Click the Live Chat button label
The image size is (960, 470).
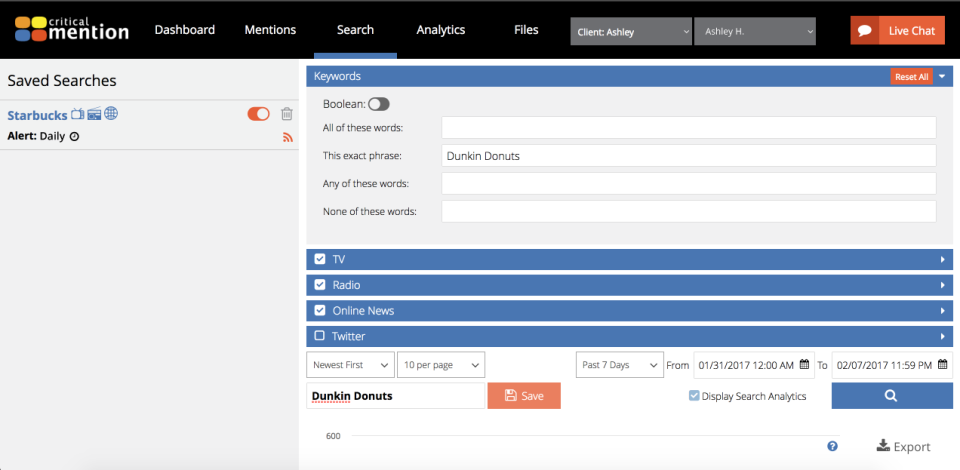(x=912, y=31)
